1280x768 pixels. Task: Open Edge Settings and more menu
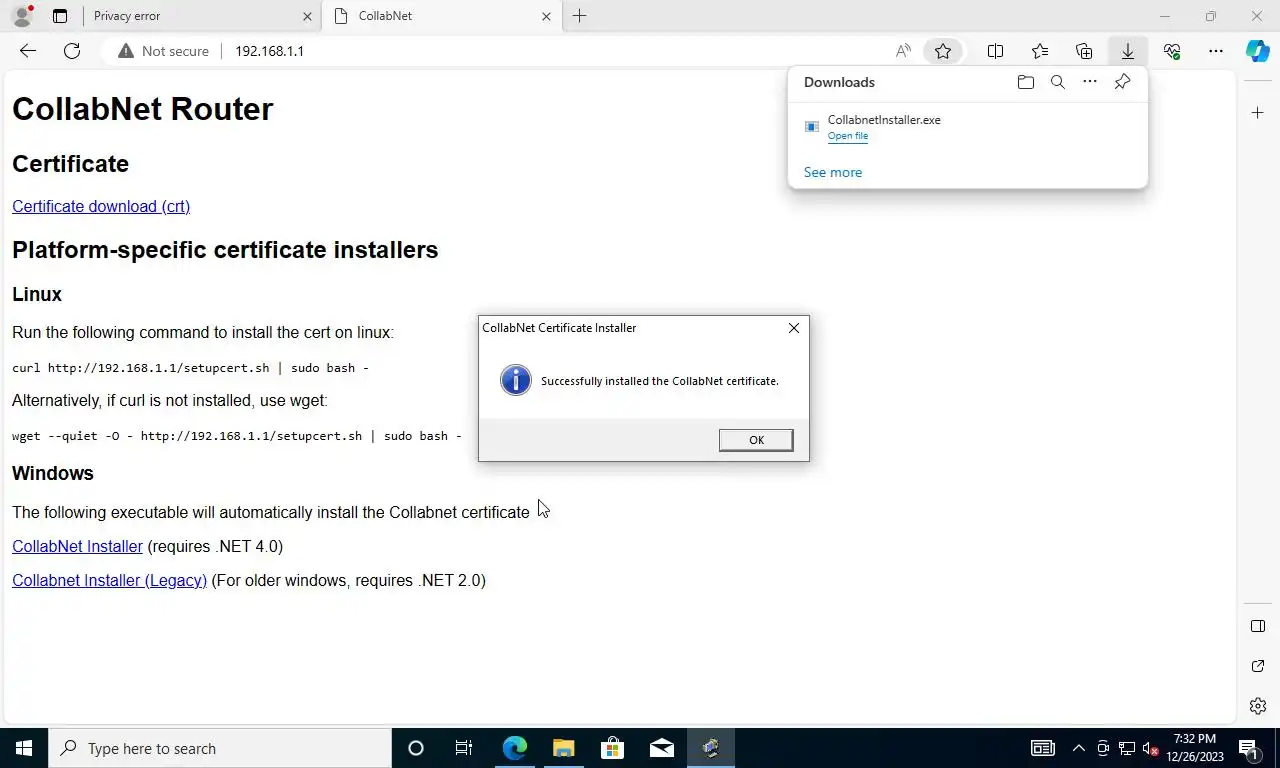(x=1216, y=51)
